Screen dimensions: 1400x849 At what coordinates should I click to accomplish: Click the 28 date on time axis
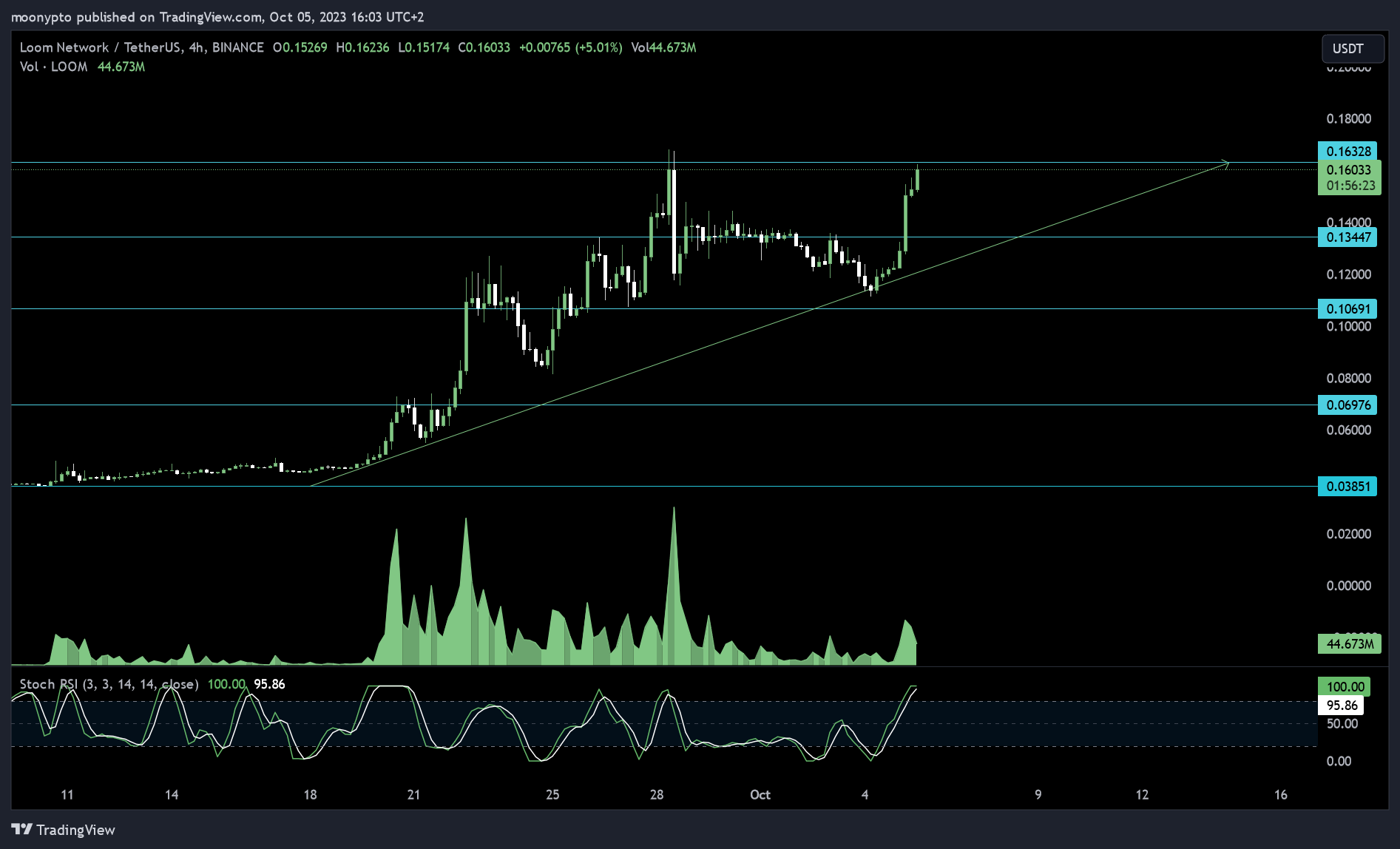(657, 795)
